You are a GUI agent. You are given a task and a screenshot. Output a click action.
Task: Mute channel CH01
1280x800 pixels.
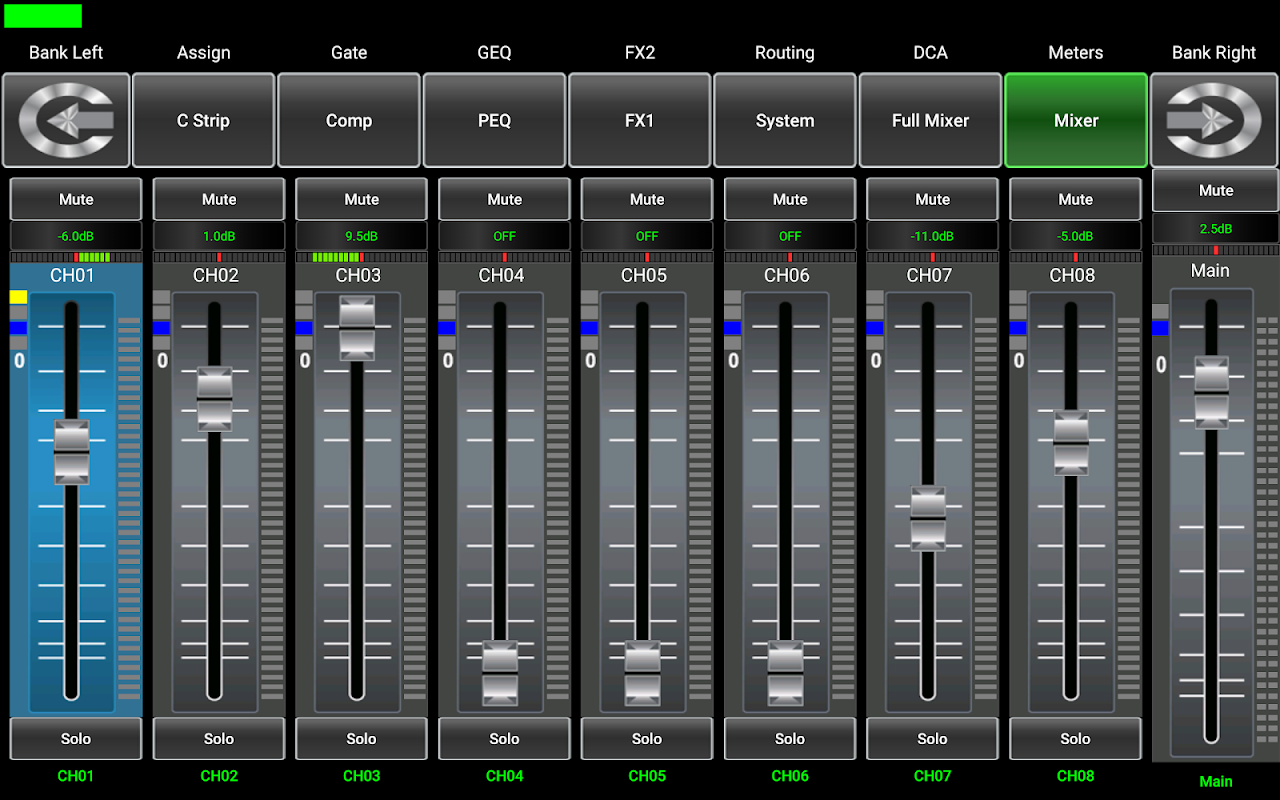pyautogui.click(x=76, y=199)
